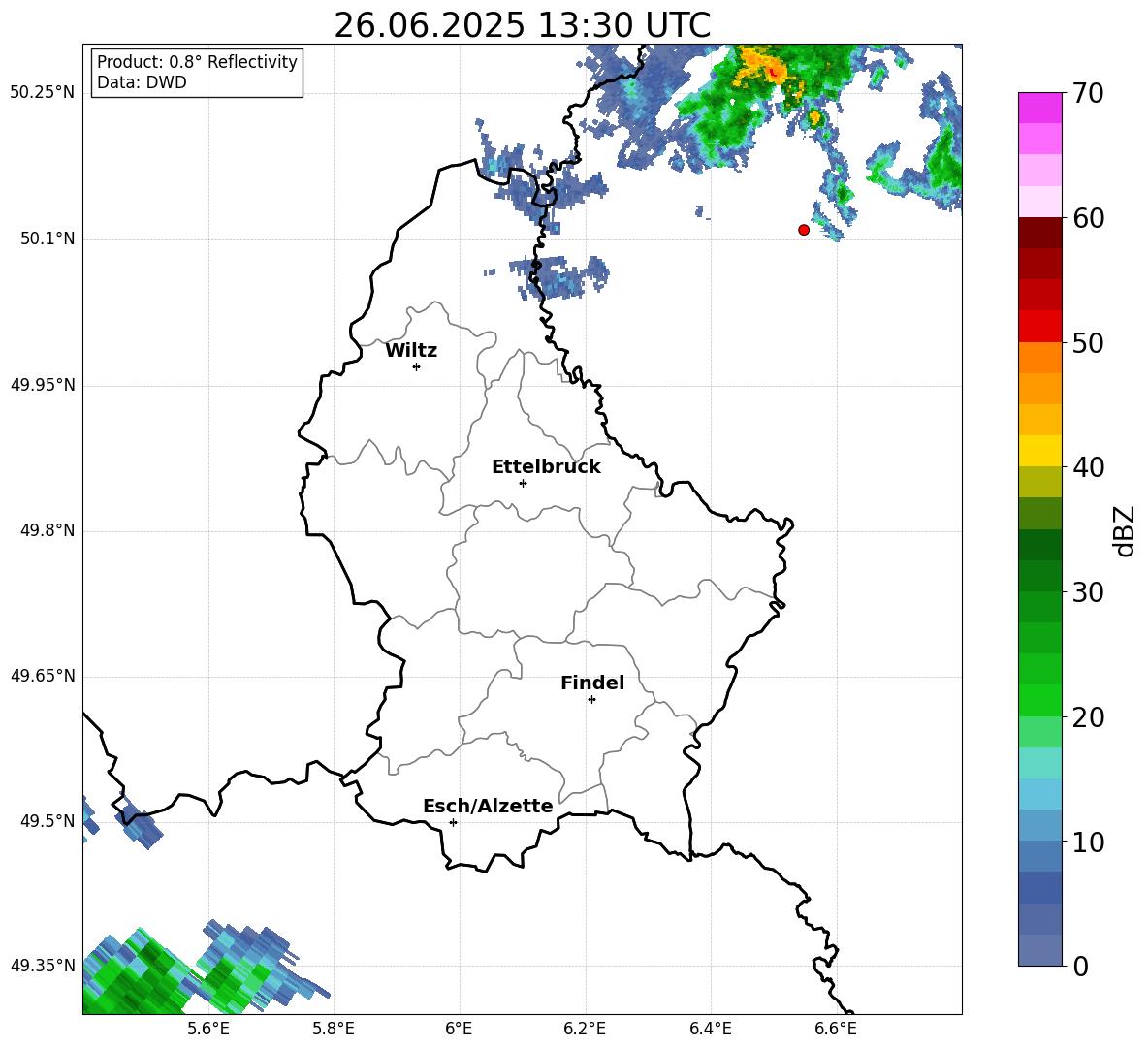This screenshot has height=1048, width=1148.
Task: Click the longitude label 5.6°E
Action: point(208,1029)
